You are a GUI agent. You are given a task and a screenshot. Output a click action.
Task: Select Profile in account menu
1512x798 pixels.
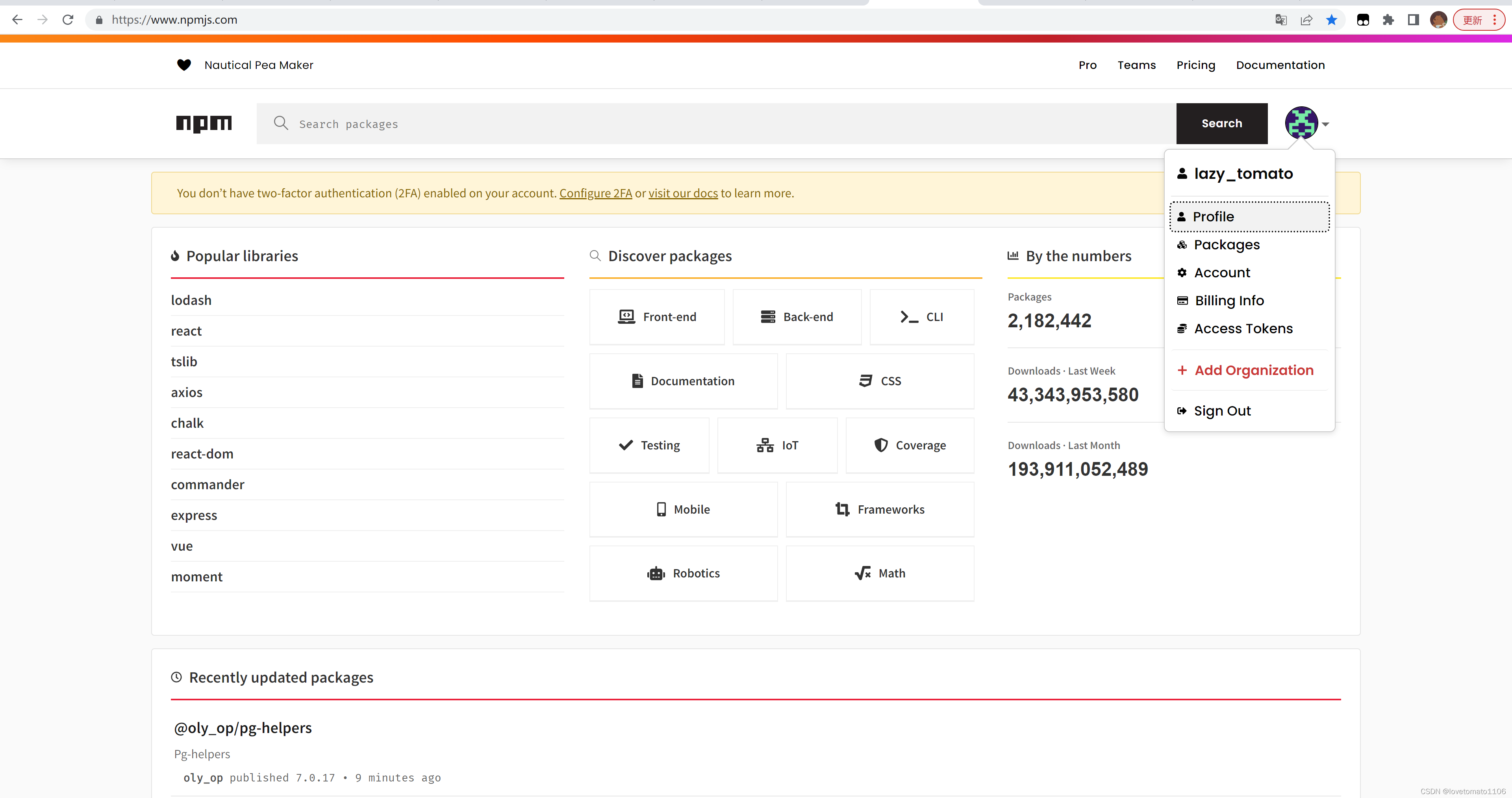pyautogui.click(x=1249, y=217)
